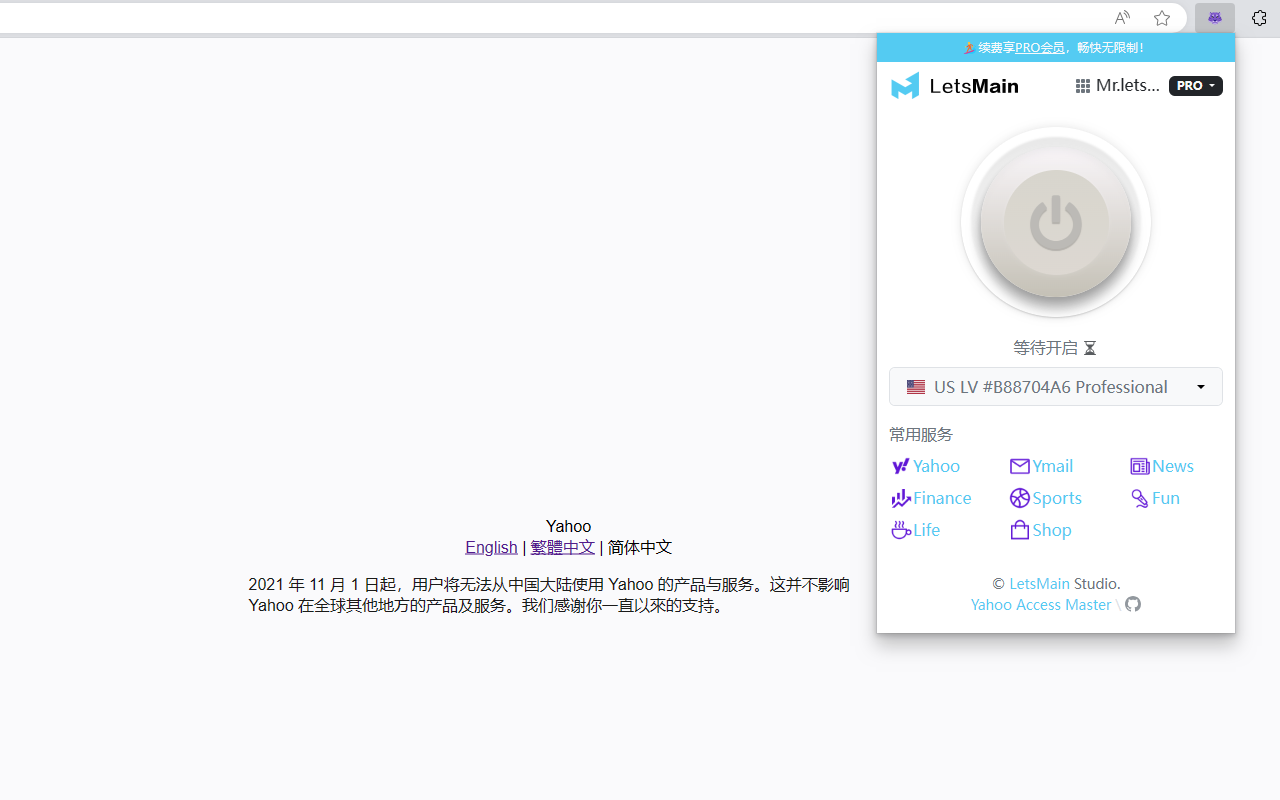Click the 常用服务 heading
This screenshot has width=1280, height=800.
click(x=921, y=435)
